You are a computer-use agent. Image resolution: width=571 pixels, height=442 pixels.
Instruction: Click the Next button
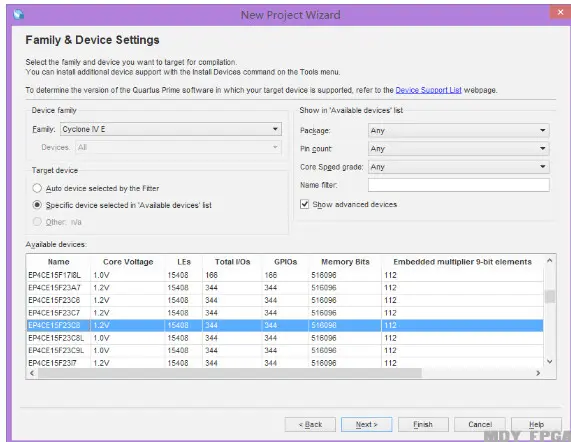coord(366,425)
